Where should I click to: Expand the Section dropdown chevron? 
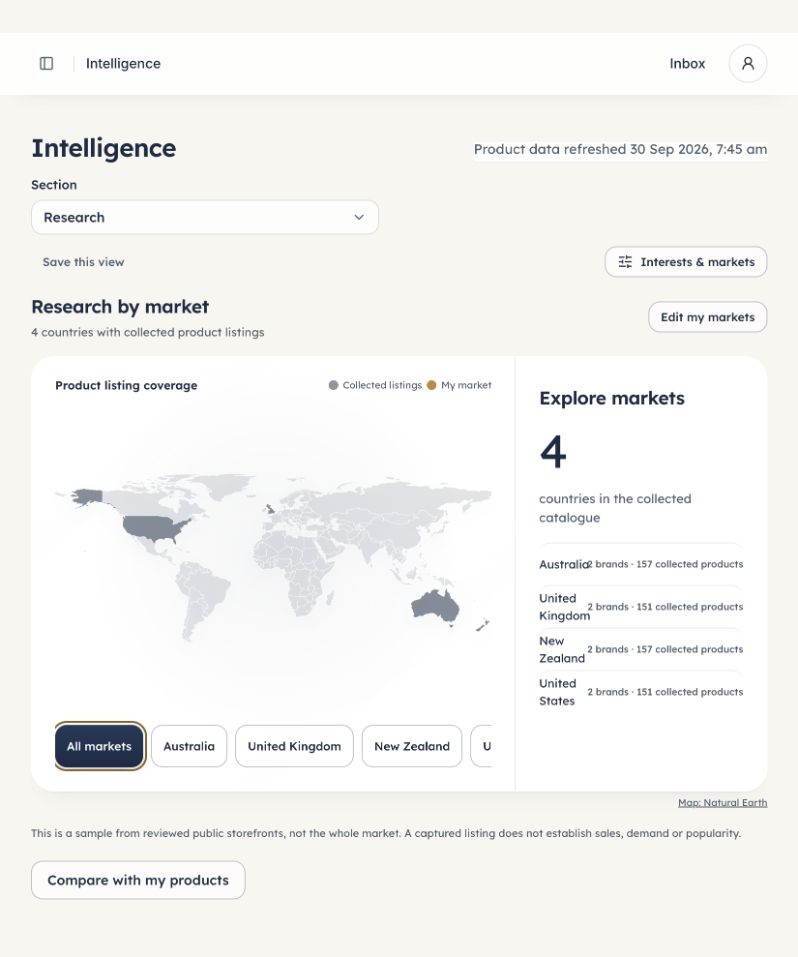coord(359,217)
